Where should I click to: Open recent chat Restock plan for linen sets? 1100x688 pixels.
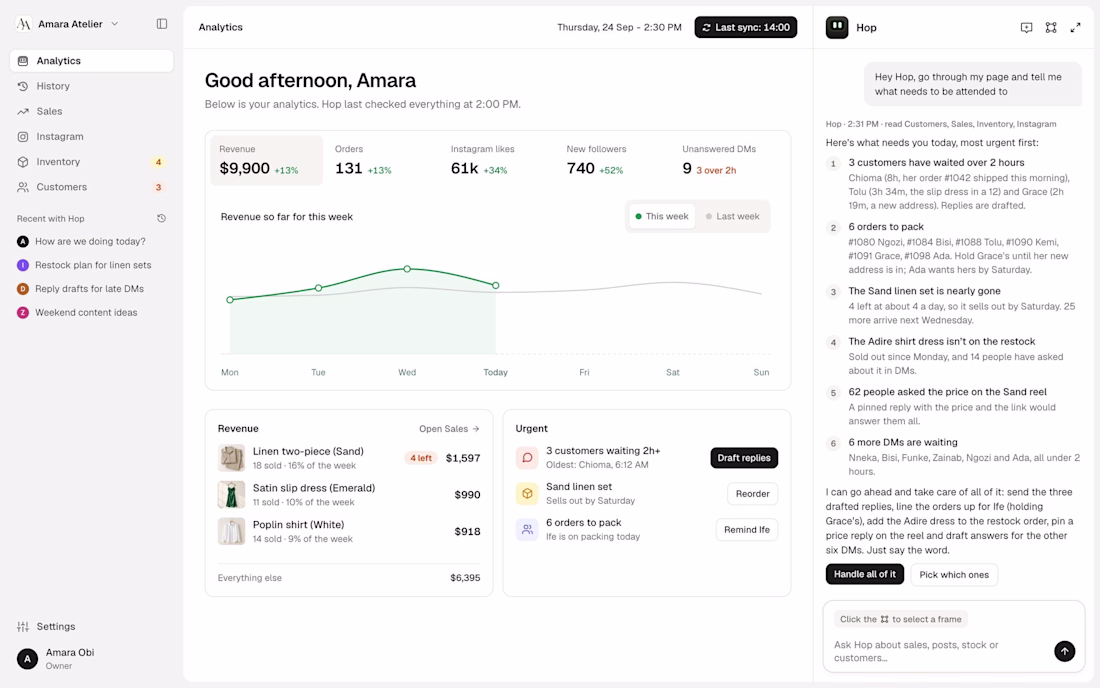tap(92, 265)
